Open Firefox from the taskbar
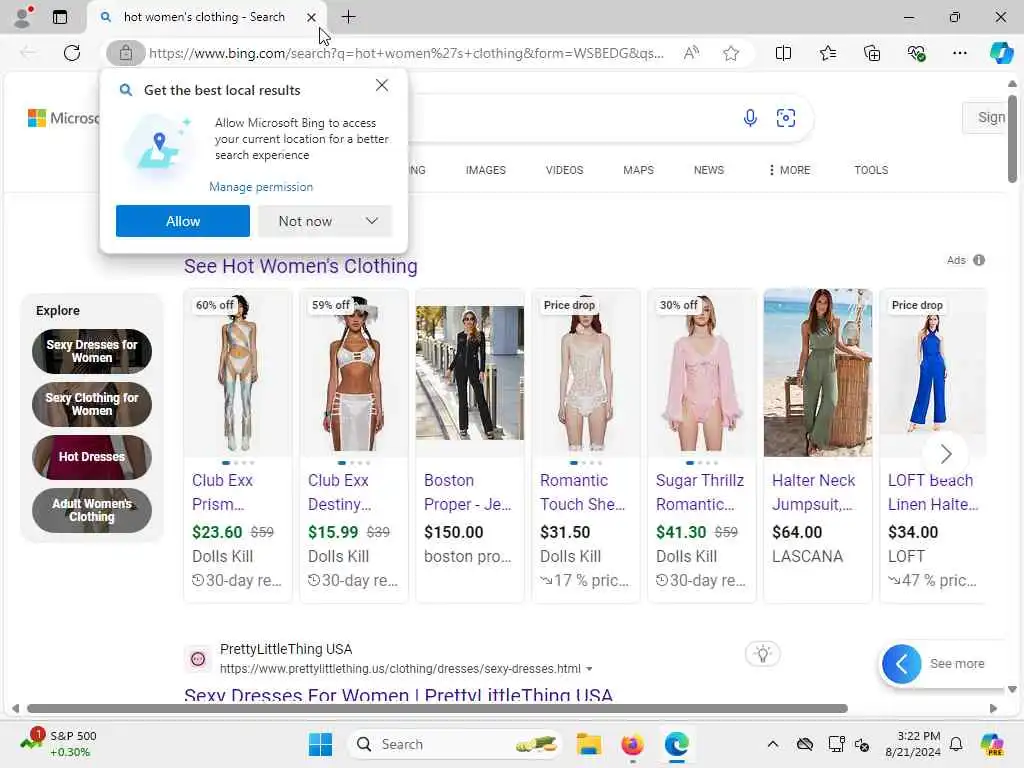This screenshot has height=768, width=1024. tap(632, 744)
